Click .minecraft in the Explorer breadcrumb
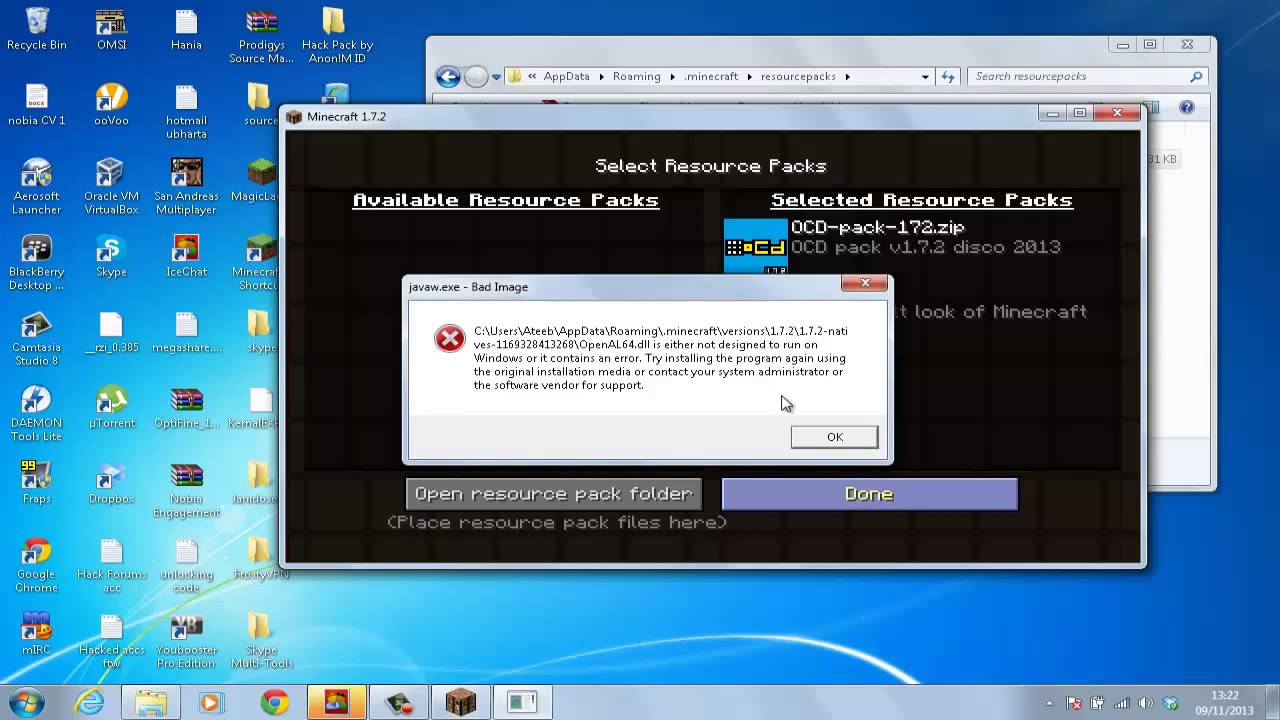Image resolution: width=1280 pixels, height=720 pixels. pyautogui.click(x=711, y=76)
